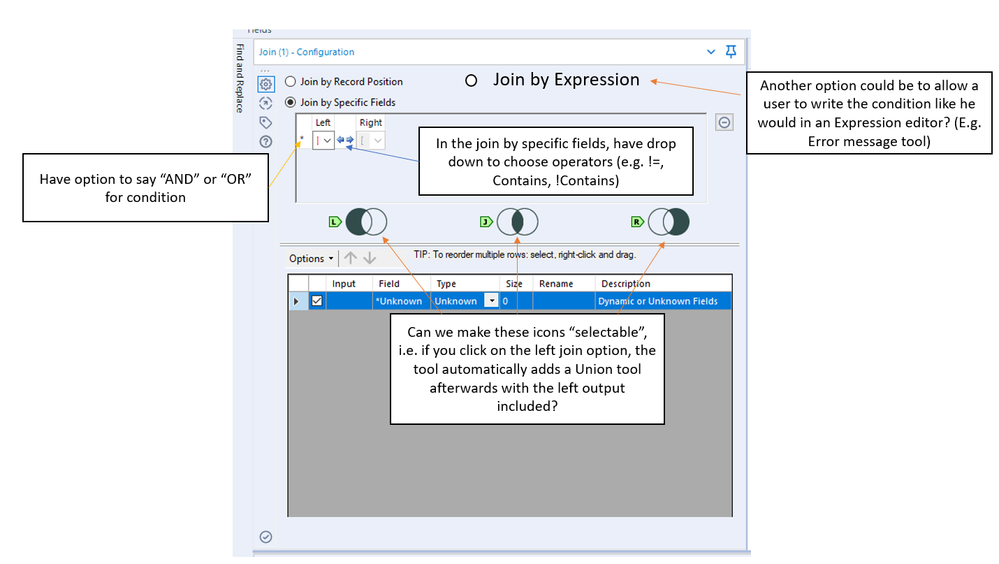Click the Join (1) - Configuration title
The width and height of the screenshot is (999, 564).
click(306, 52)
